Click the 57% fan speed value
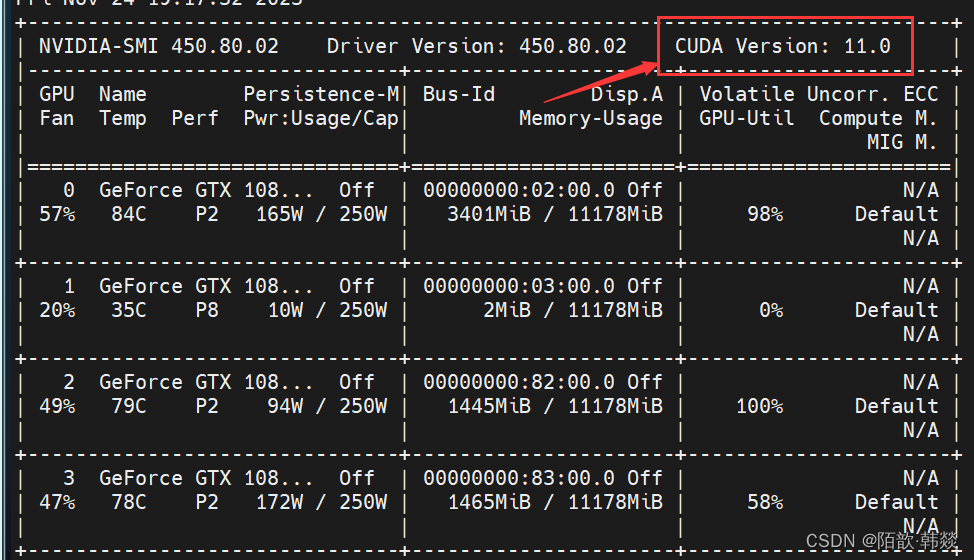The width and height of the screenshot is (974, 560). 57,214
